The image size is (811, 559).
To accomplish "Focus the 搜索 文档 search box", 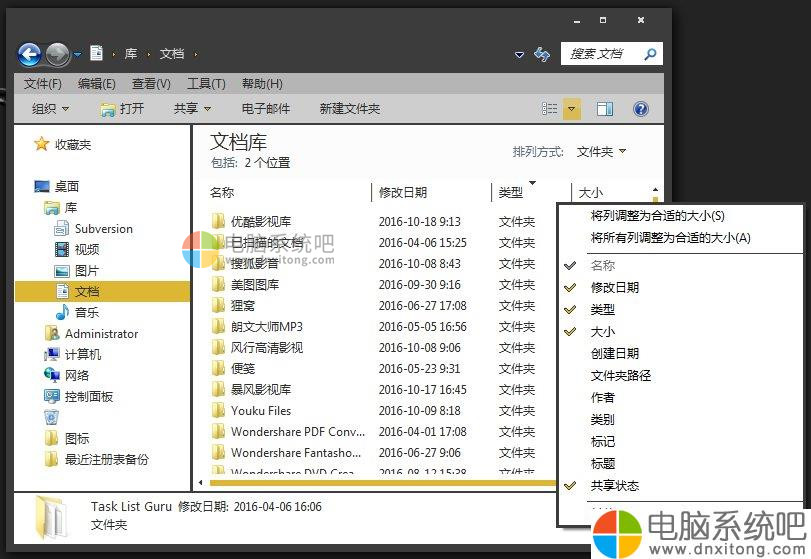I will pyautogui.click(x=611, y=54).
